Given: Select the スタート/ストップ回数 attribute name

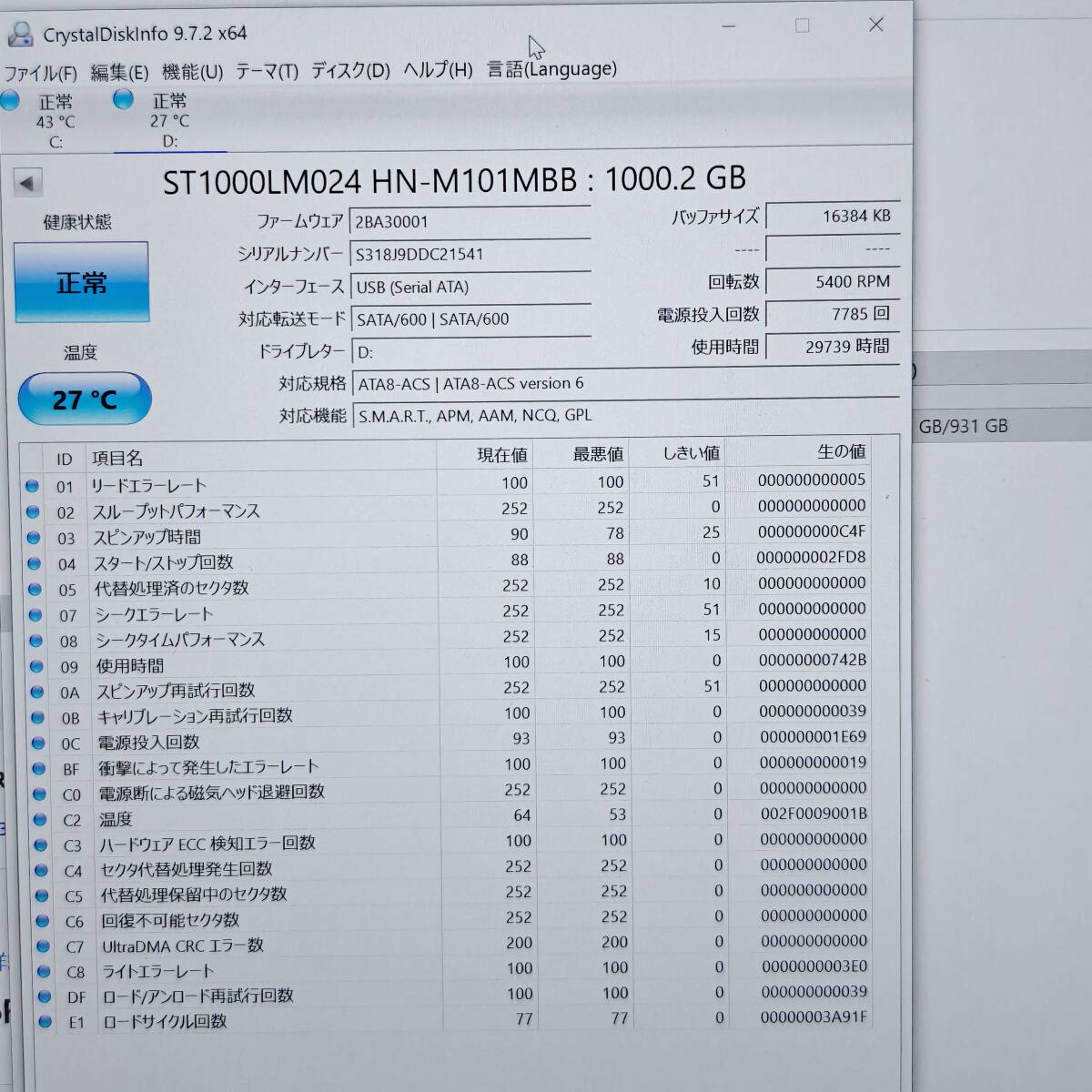Looking at the screenshot, I should pos(163,562).
